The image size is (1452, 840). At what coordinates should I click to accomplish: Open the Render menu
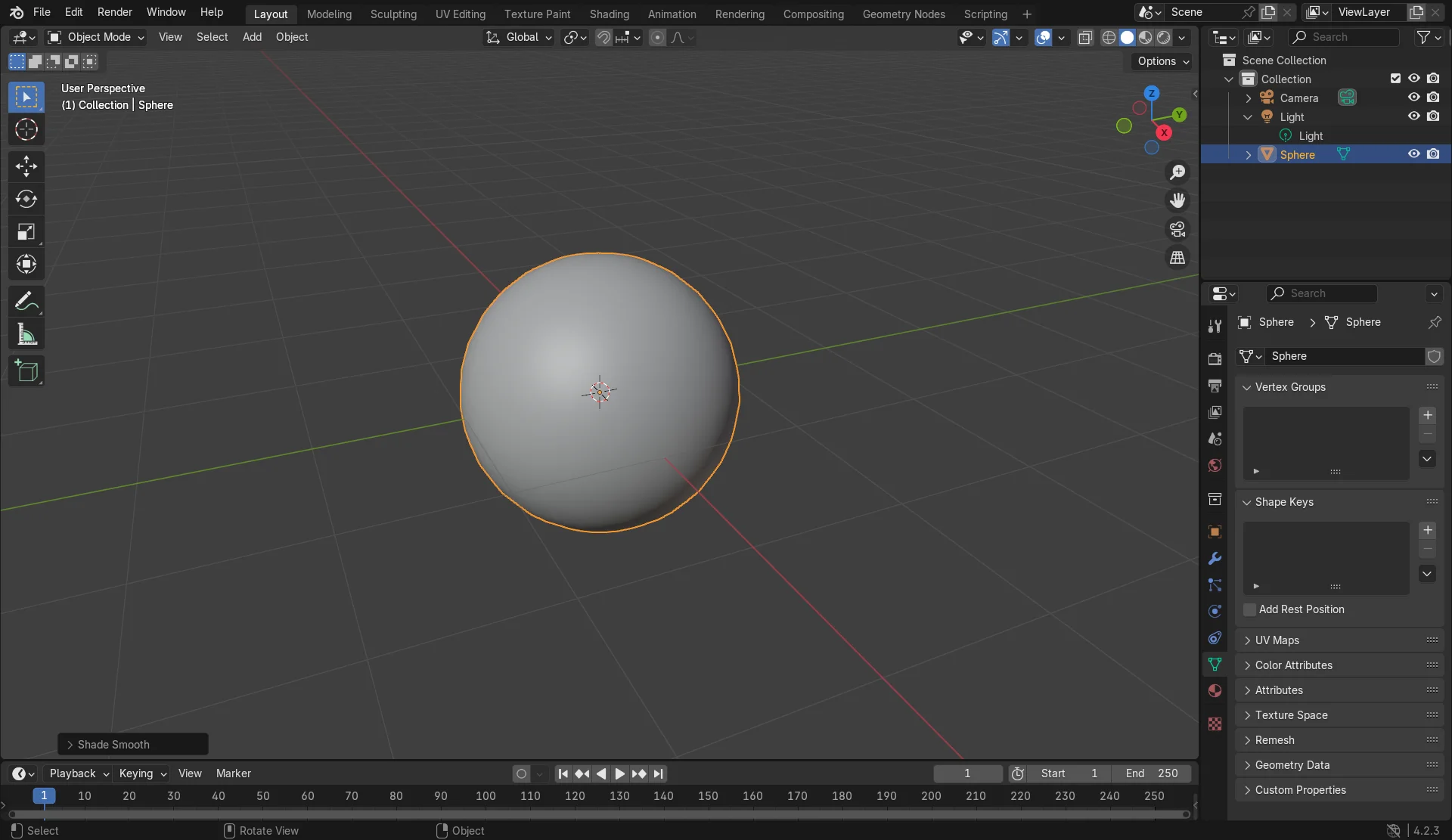point(114,13)
